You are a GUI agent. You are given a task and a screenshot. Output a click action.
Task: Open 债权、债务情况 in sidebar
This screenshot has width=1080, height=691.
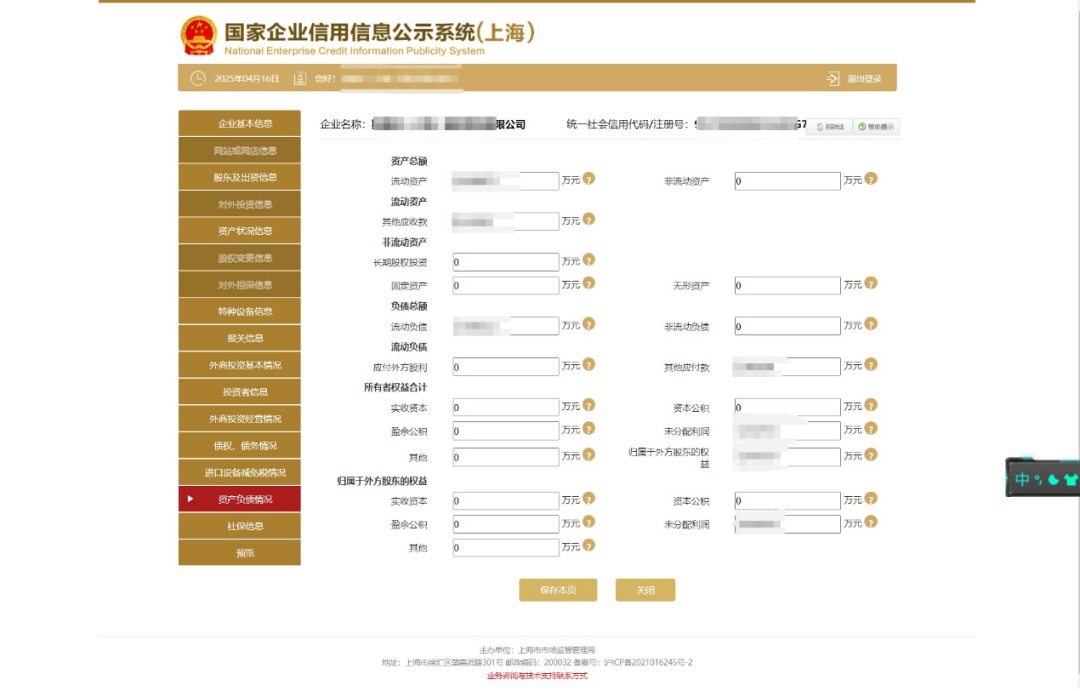coord(240,446)
